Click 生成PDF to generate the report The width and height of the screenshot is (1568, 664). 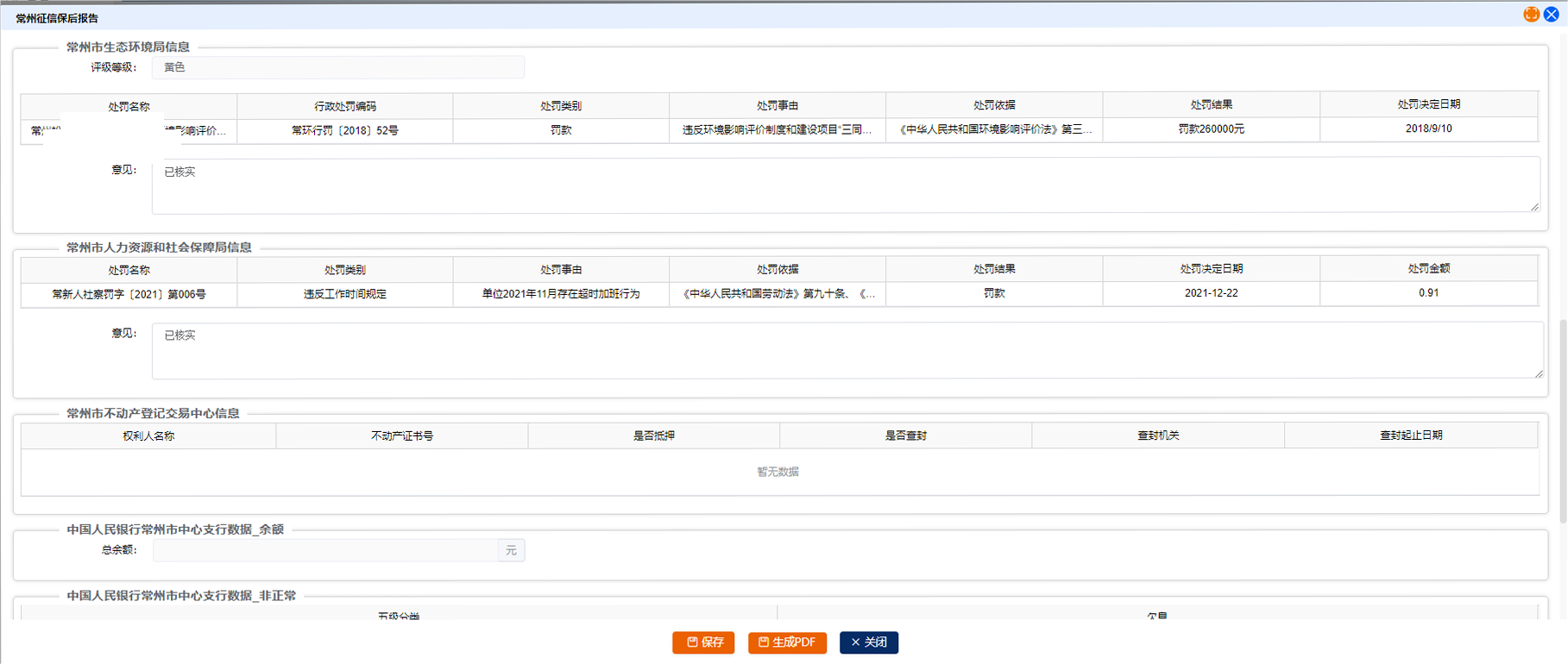pos(787,642)
